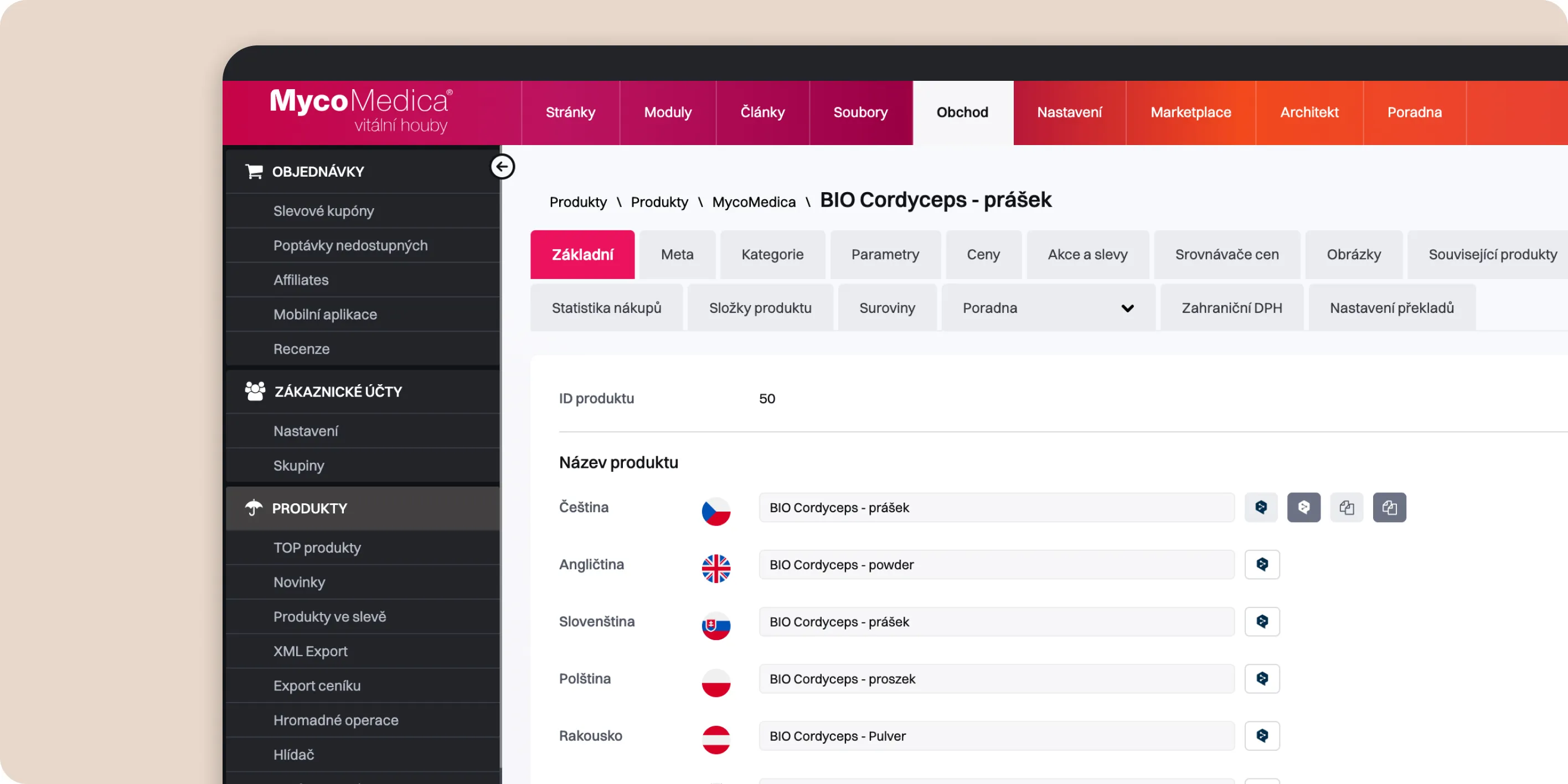The image size is (1568, 784).
Task: Open the Statistika nákupů tab
Action: [x=606, y=308]
